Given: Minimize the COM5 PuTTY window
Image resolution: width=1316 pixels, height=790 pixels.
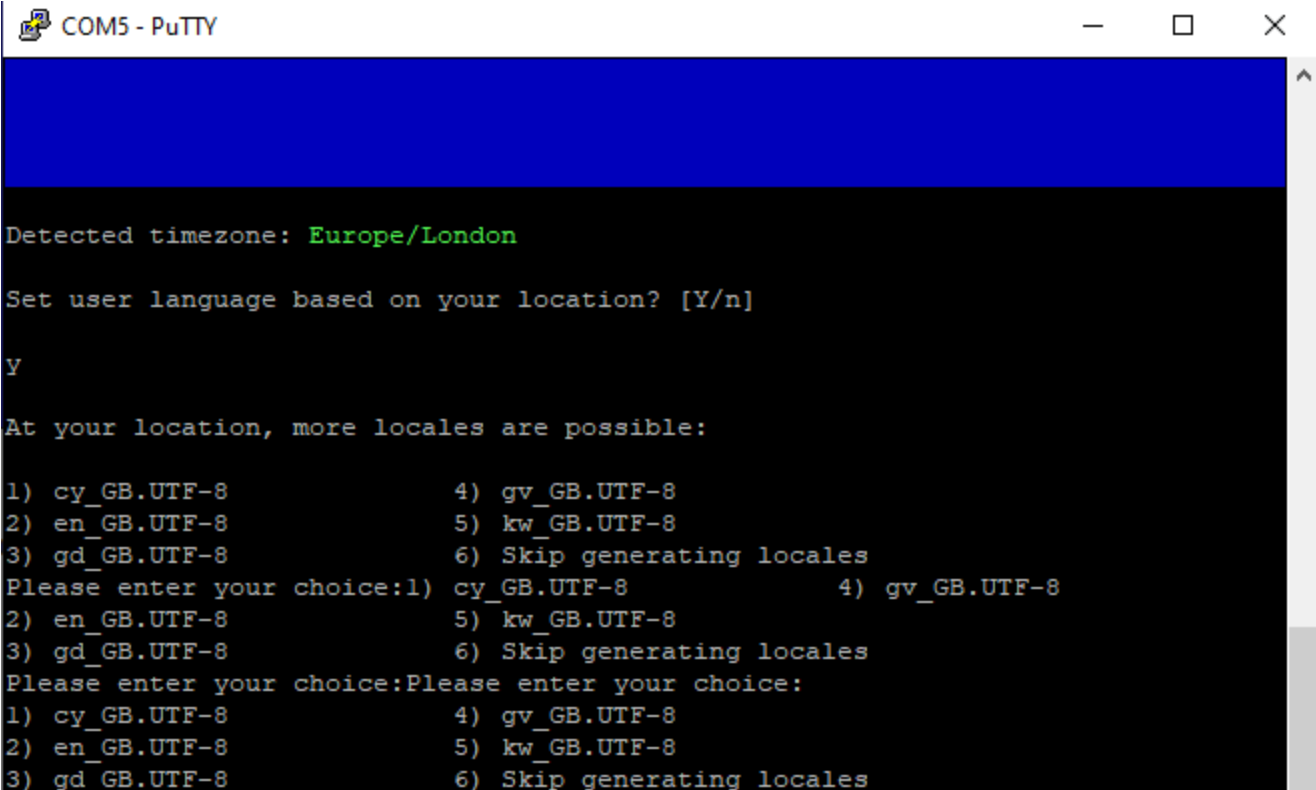Looking at the screenshot, I should tap(1093, 26).
